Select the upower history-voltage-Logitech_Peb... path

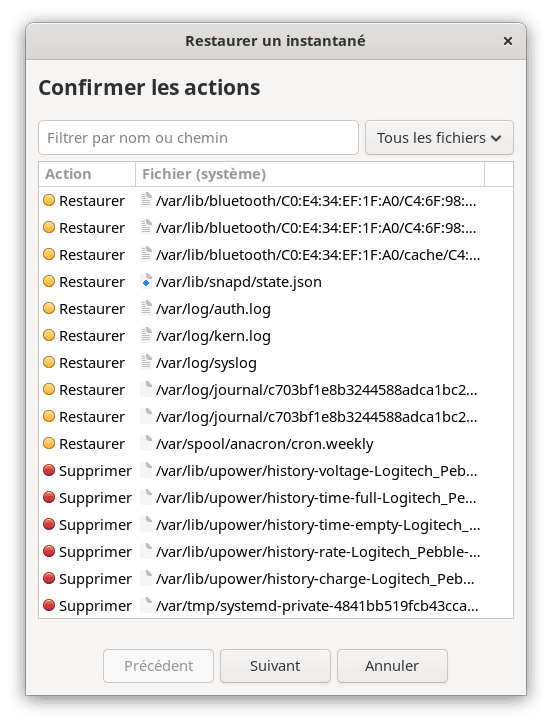pos(317,471)
